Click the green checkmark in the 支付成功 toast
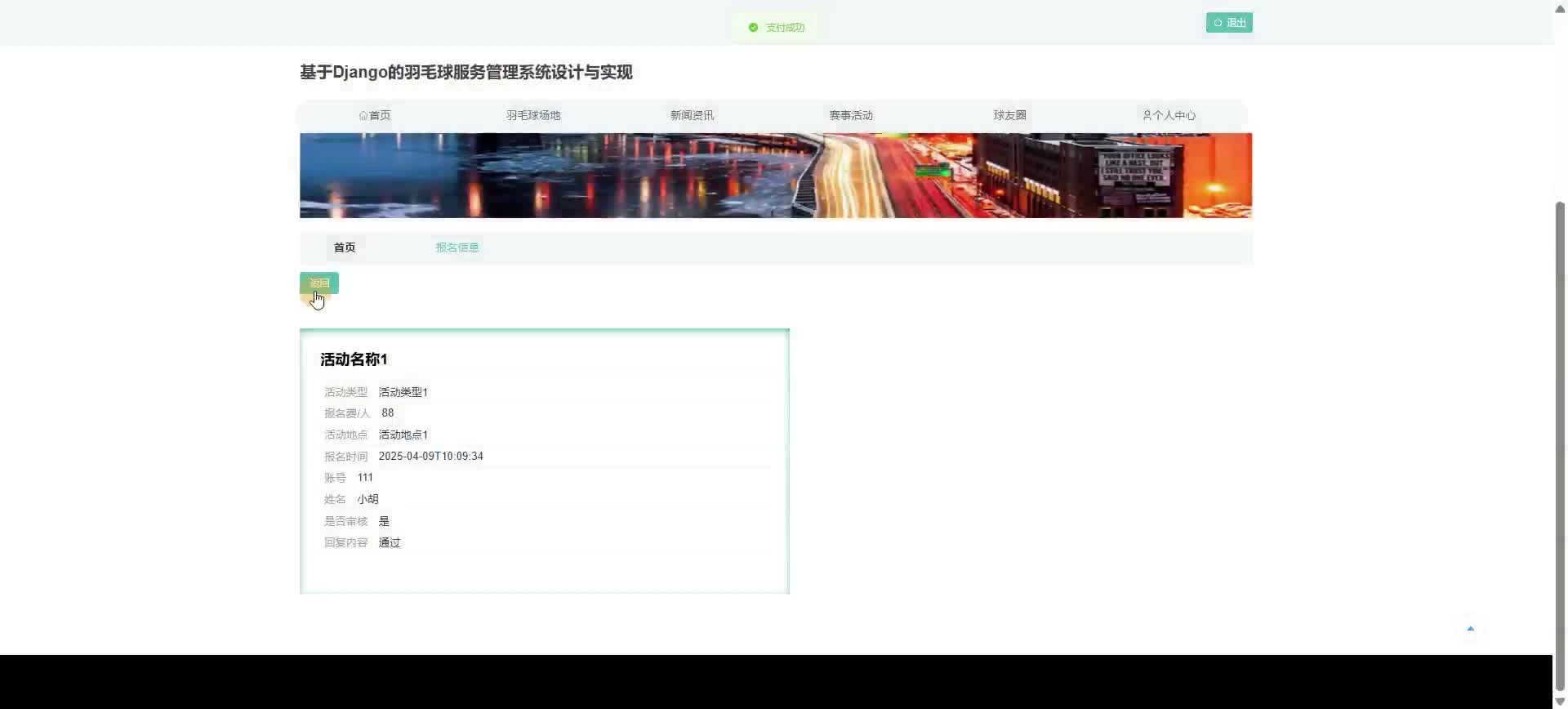 (x=753, y=28)
